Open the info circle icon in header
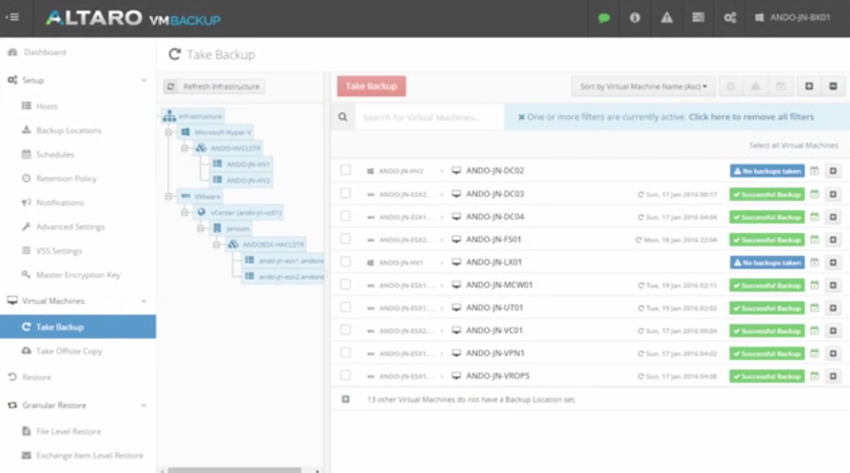Screen dimensions: 850x473 pyautogui.click(x=635, y=18)
